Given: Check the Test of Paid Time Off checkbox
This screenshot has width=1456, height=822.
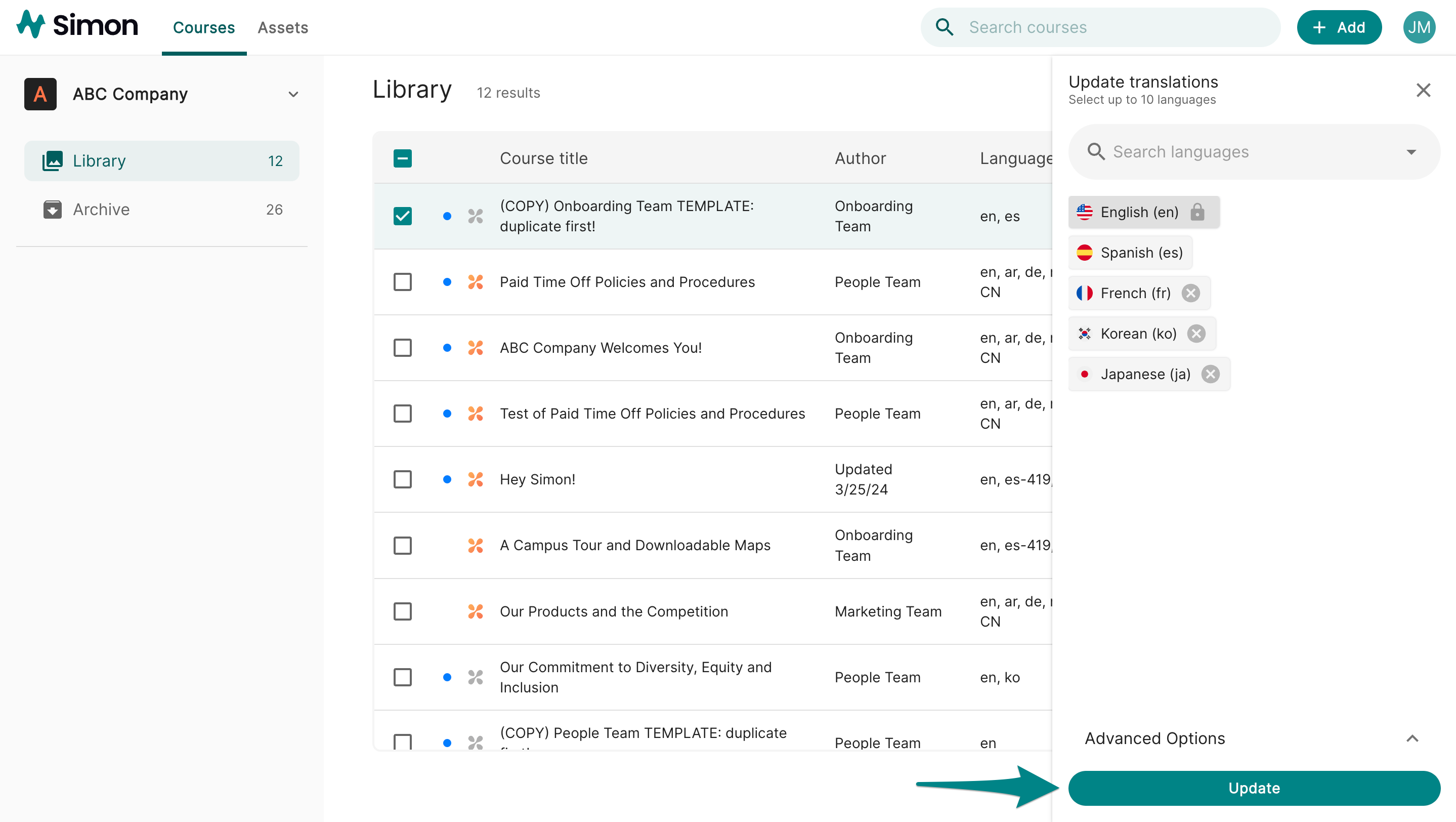Looking at the screenshot, I should point(402,413).
